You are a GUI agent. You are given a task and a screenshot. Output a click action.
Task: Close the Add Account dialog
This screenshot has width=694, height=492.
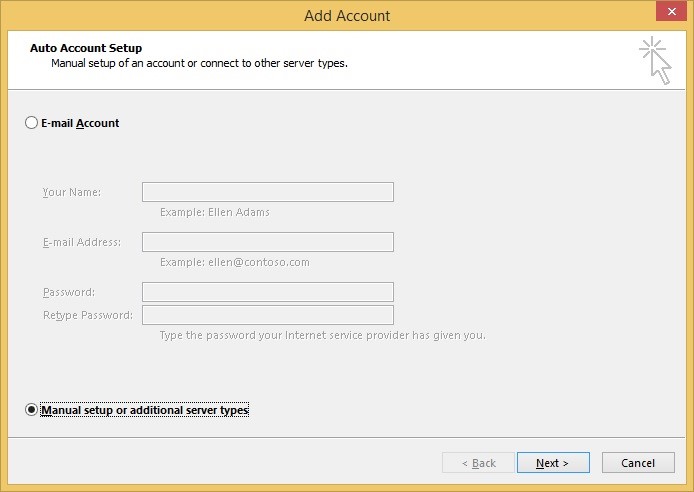click(671, 12)
